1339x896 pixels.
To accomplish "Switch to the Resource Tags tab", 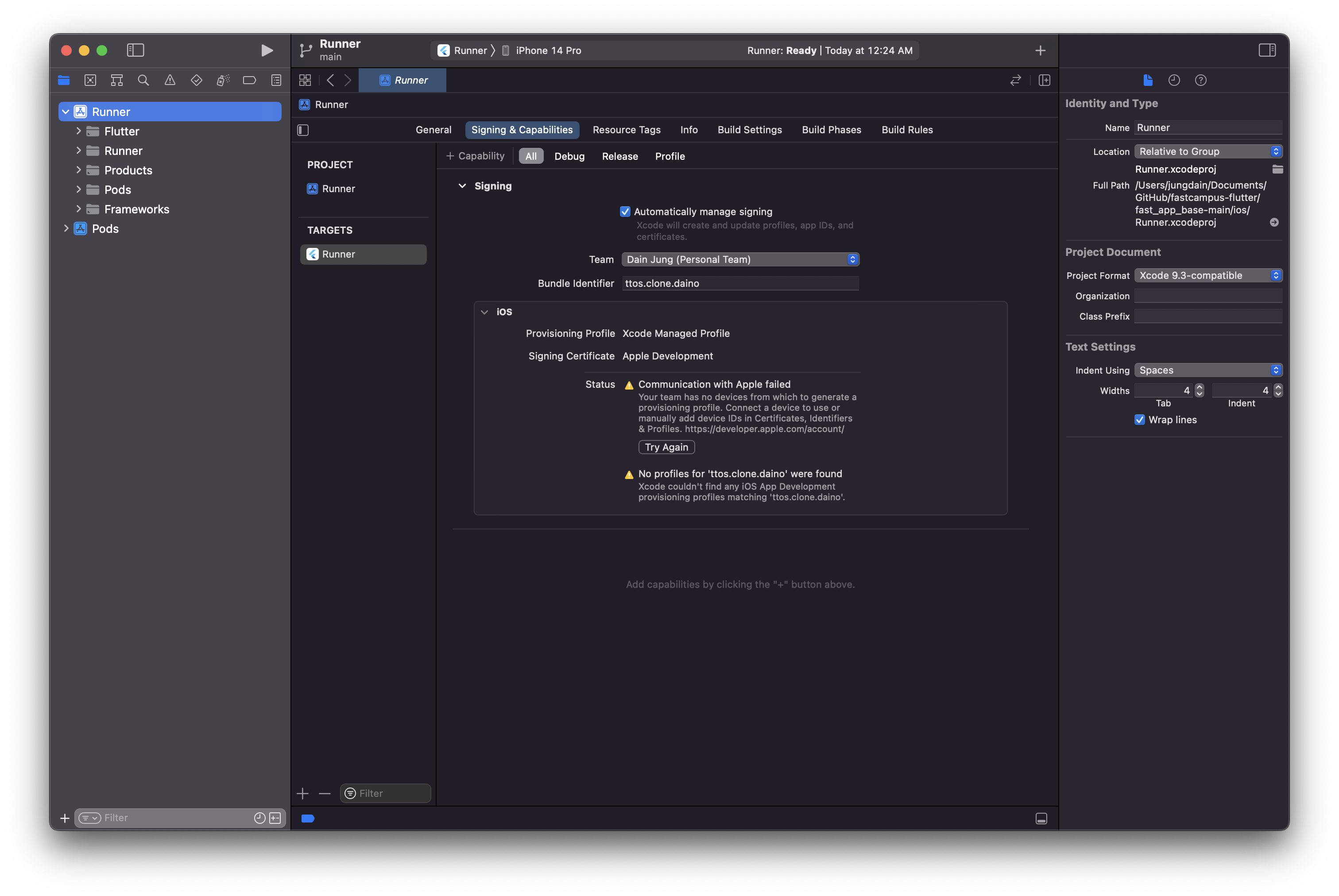I will pyautogui.click(x=626, y=130).
